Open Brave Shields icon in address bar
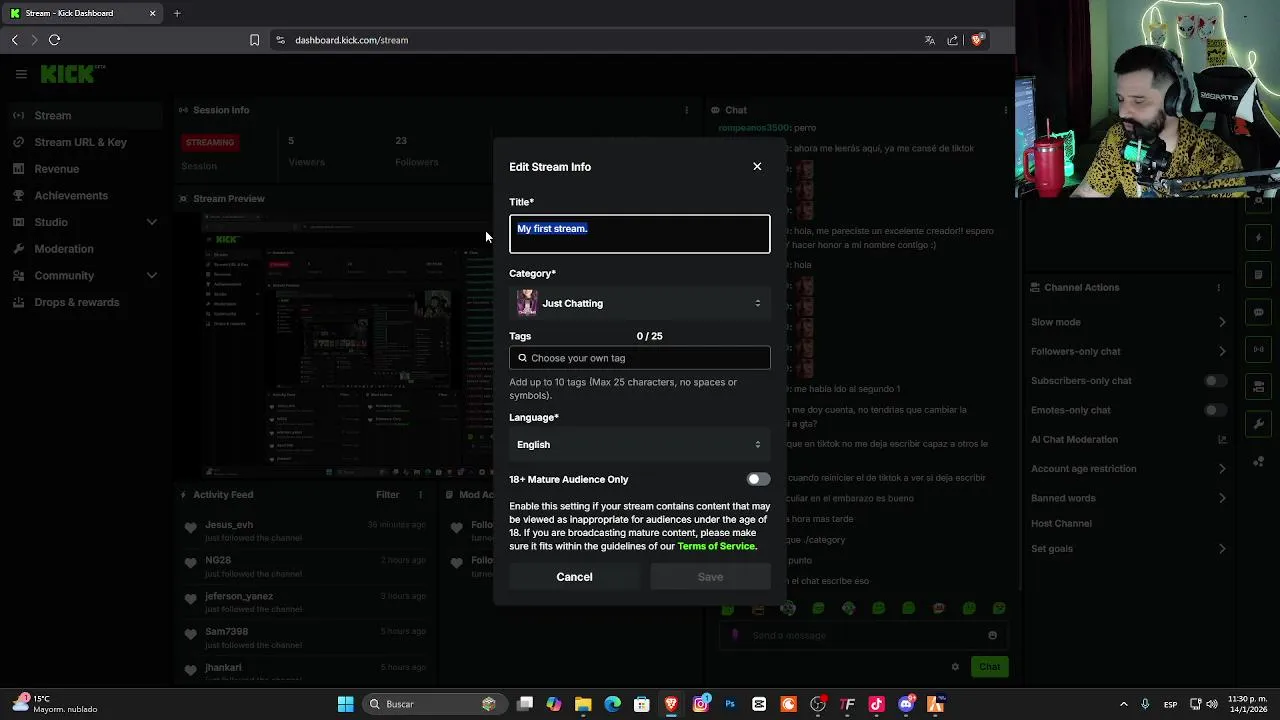The height and width of the screenshot is (720, 1280). tap(977, 40)
